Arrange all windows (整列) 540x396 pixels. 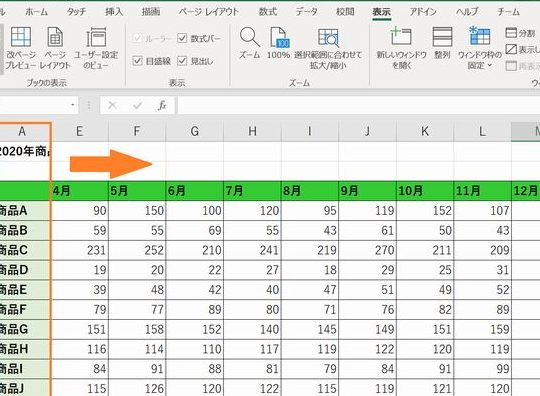pos(442,43)
